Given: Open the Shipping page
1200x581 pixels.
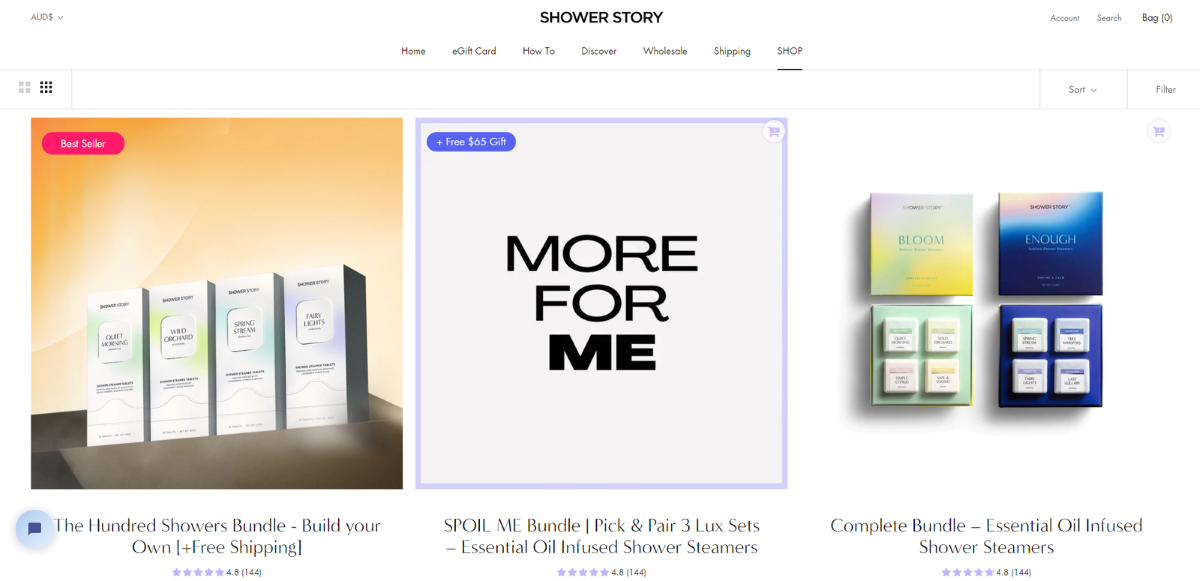Looking at the screenshot, I should (732, 51).
